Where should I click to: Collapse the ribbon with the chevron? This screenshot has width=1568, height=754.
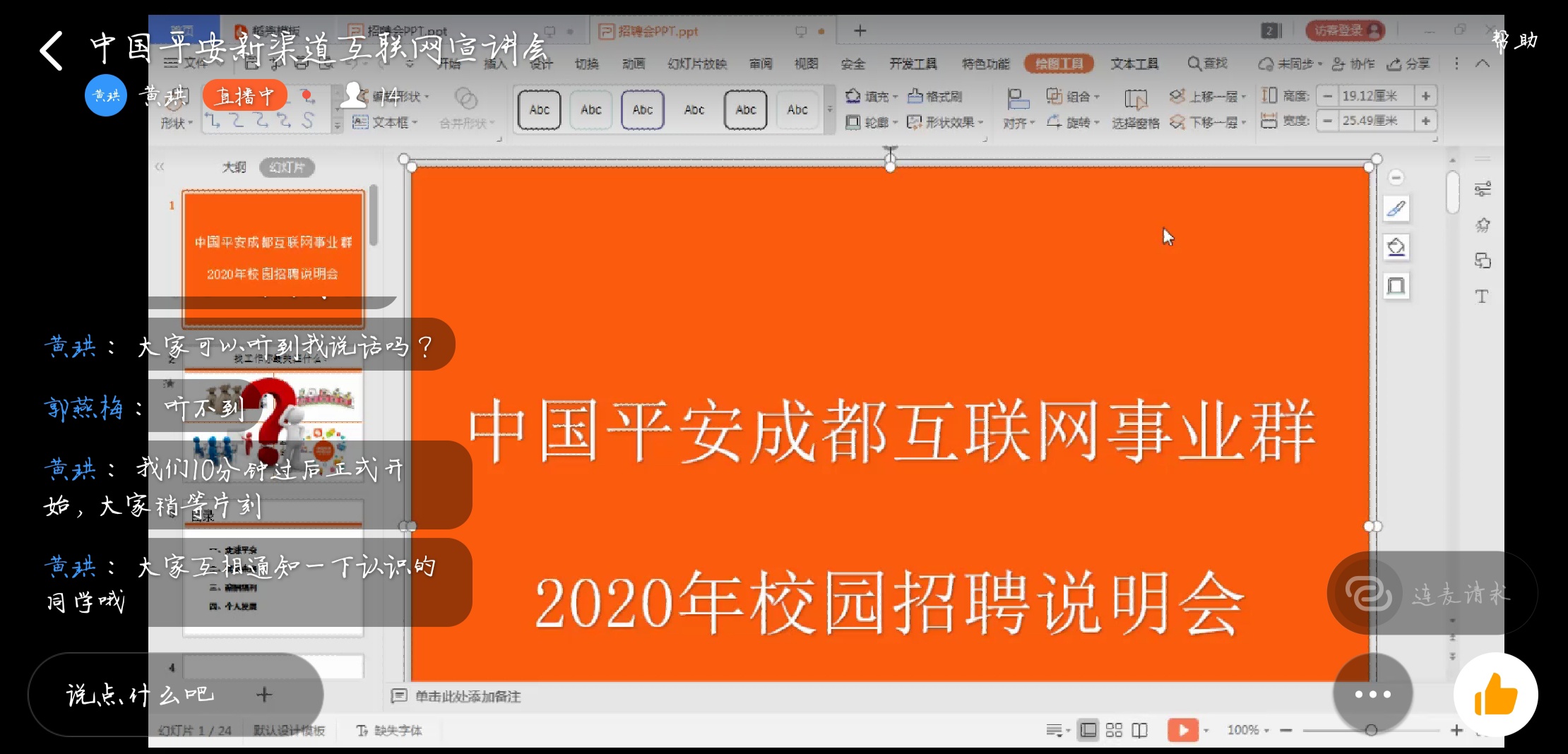pyautogui.click(x=1483, y=64)
